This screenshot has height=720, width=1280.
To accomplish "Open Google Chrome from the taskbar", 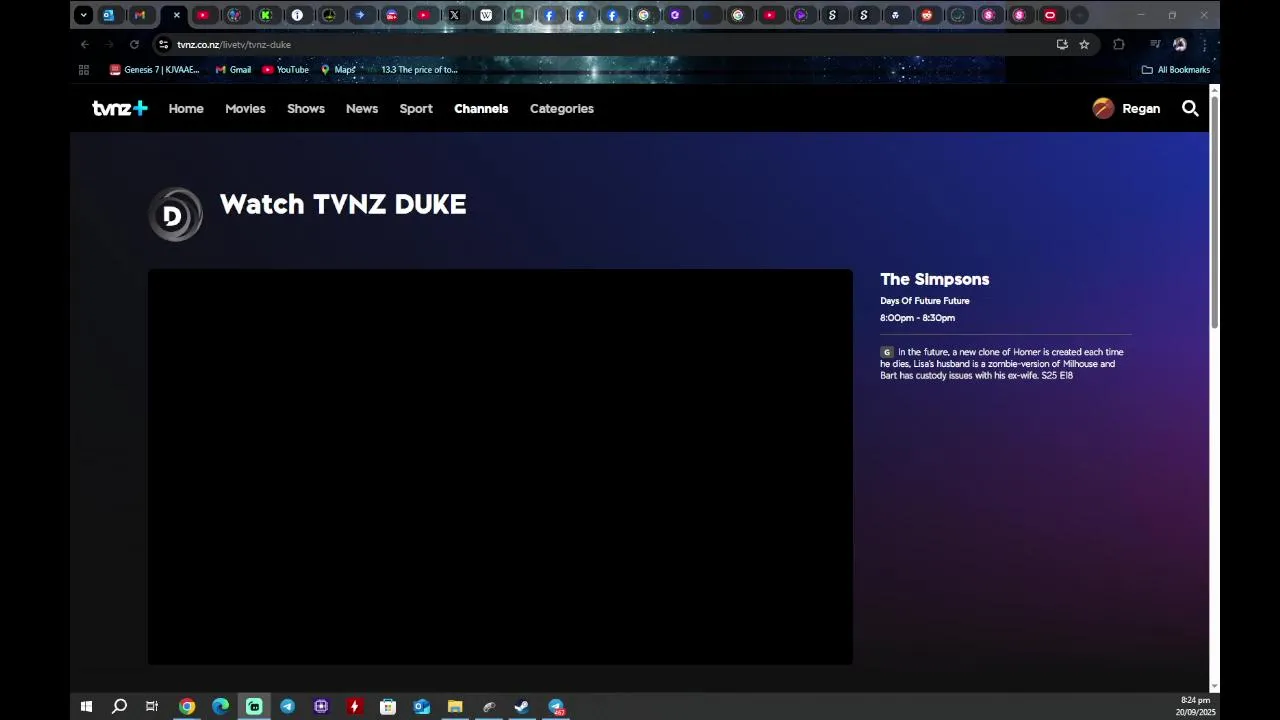I will (187, 706).
